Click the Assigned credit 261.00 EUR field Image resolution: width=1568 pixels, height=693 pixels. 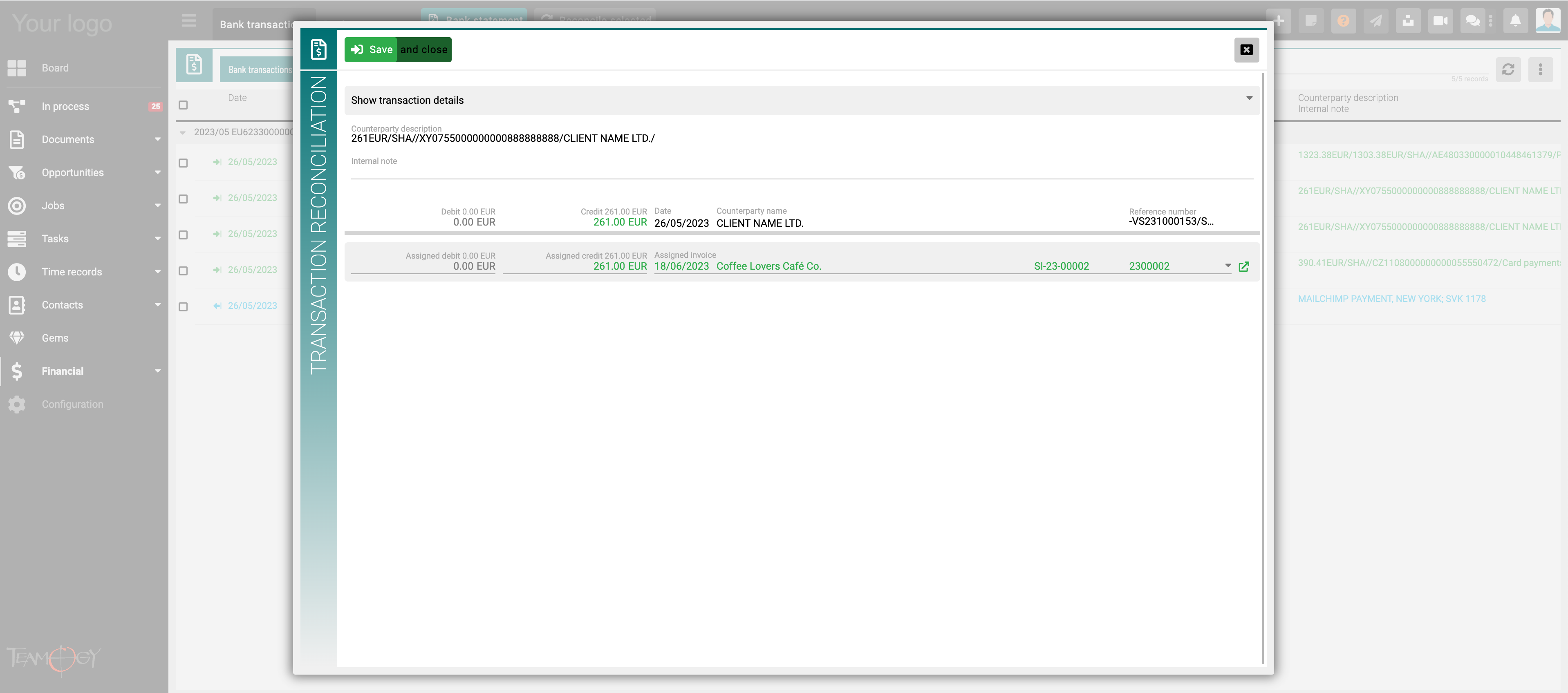point(575,266)
